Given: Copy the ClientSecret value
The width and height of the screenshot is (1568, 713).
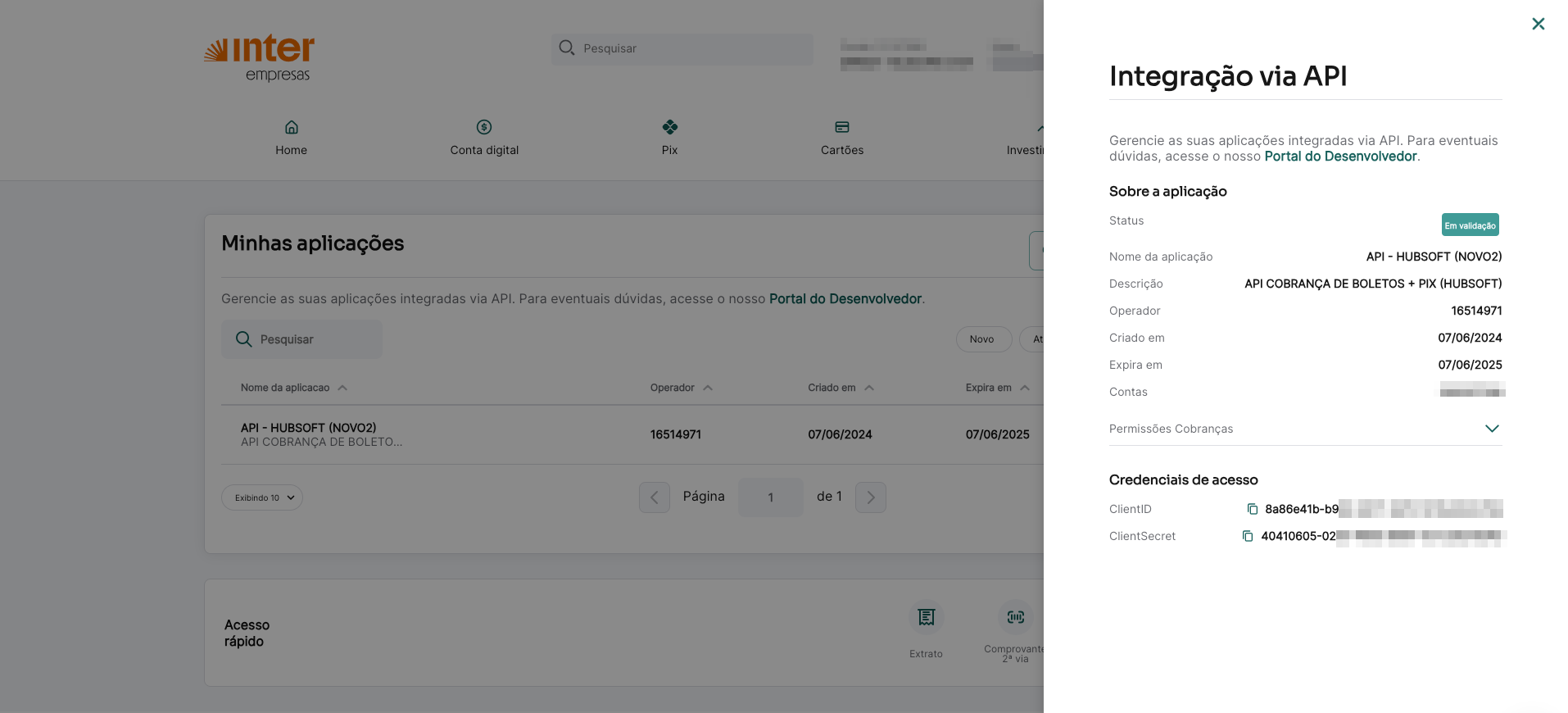Looking at the screenshot, I should [1247, 536].
